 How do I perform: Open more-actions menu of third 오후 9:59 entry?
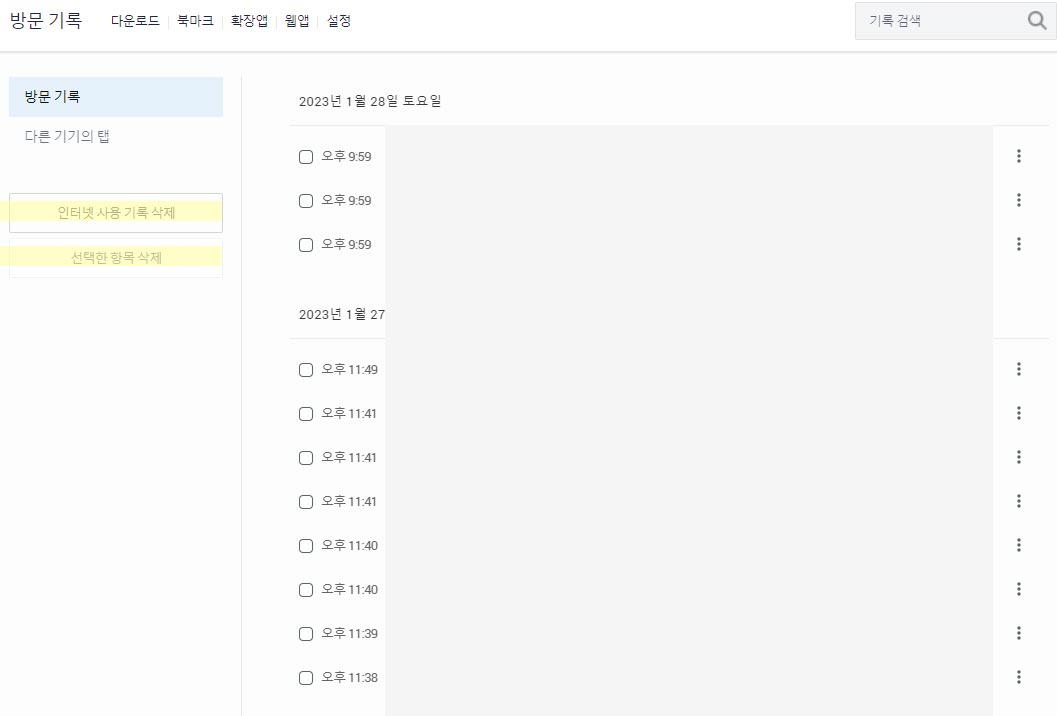pos(1019,243)
